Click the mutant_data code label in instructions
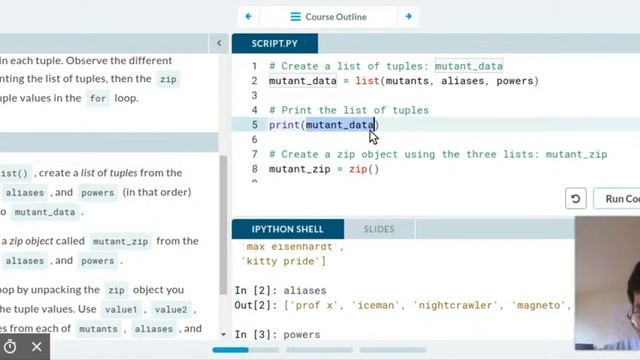Screen dimensions: 640x360 (x=45, y=212)
